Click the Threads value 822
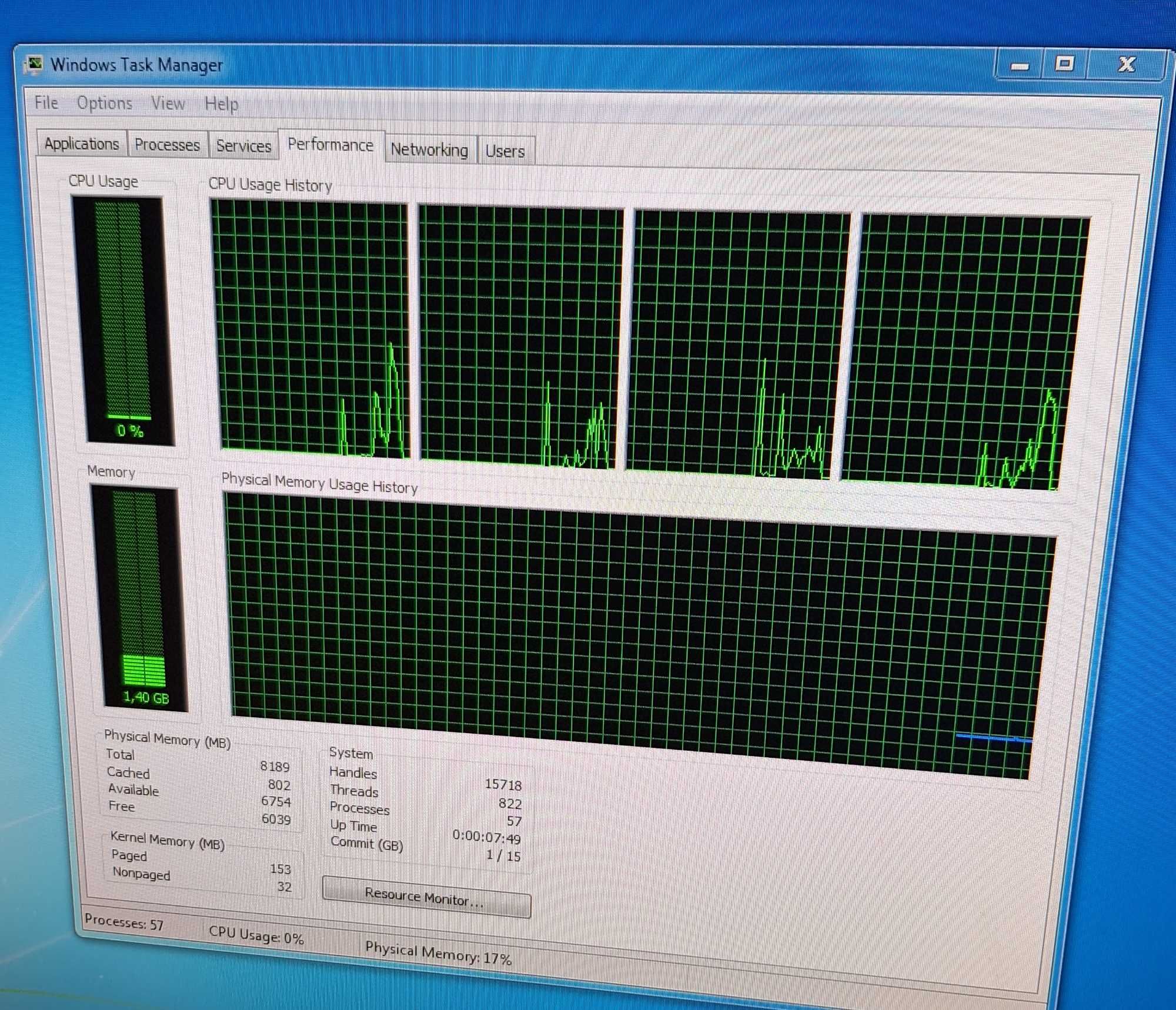 click(510, 804)
